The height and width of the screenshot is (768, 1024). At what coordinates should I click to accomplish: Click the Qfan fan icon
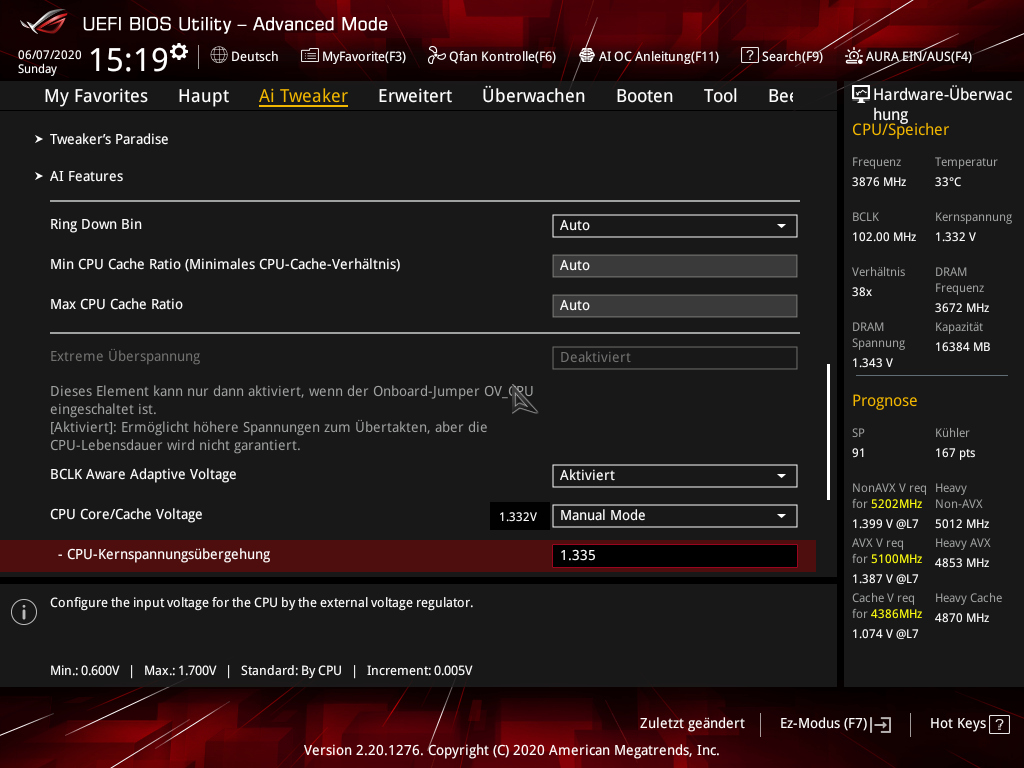click(x=436, y=56)
